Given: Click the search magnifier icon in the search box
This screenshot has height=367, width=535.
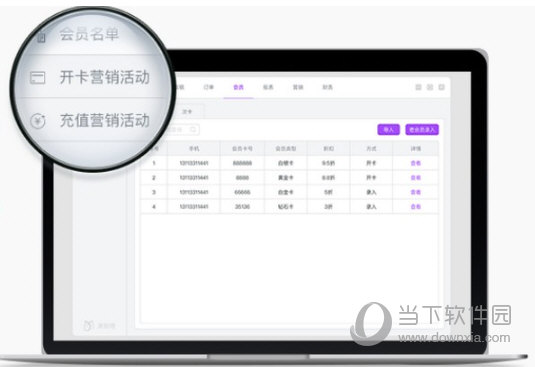Looking at the screenshot, I should [193, 130].
